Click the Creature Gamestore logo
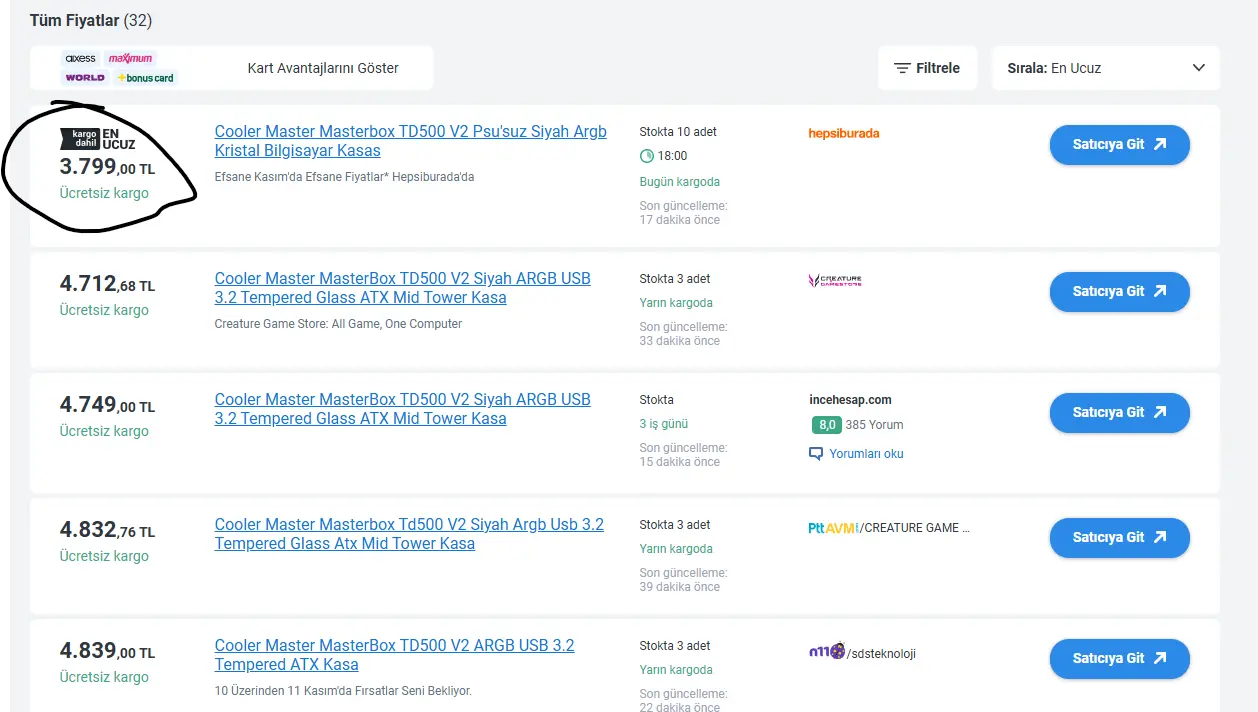 pyautogui.click(x=835, y=281)
